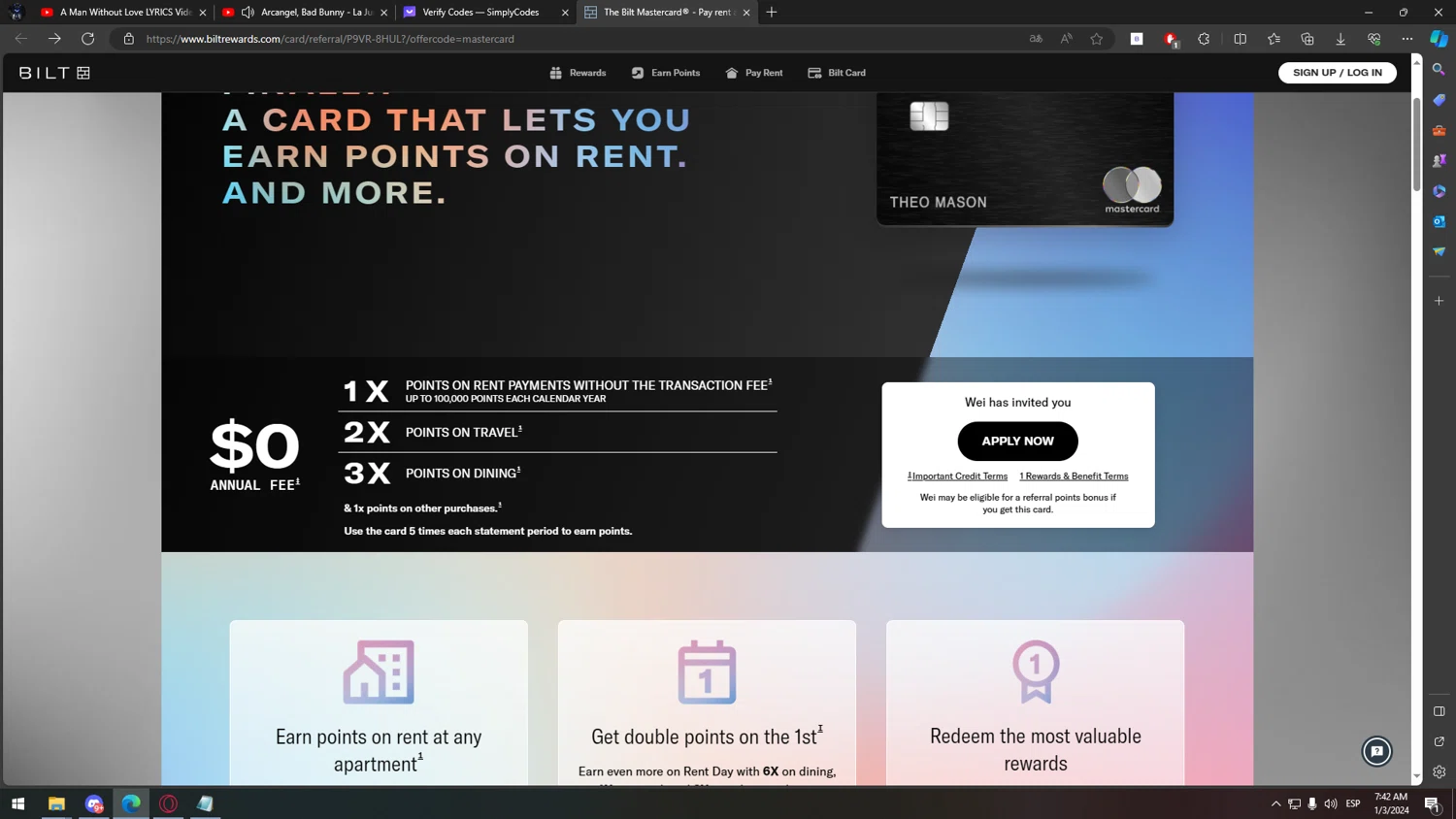Click the Bilt Mastercard card image
This screenshot has height=819, width=1456.
(x=1025, y=159)
